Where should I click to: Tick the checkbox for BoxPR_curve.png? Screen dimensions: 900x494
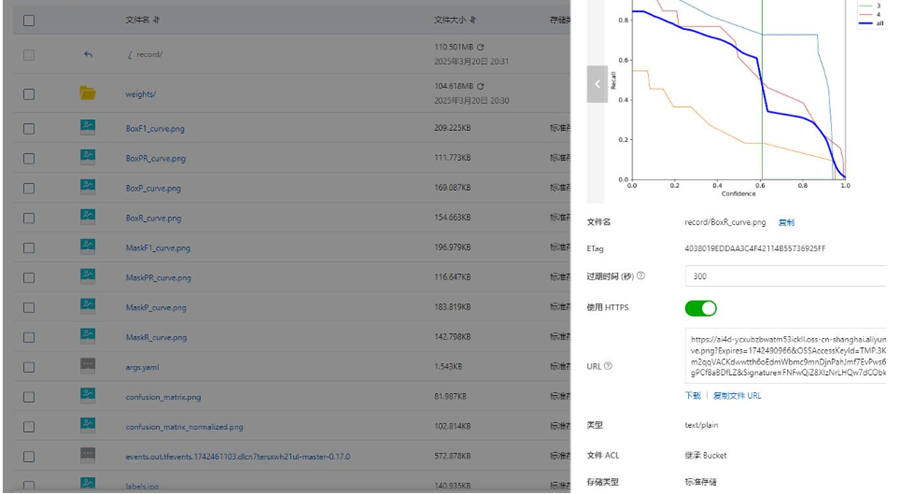click(29, 158)
